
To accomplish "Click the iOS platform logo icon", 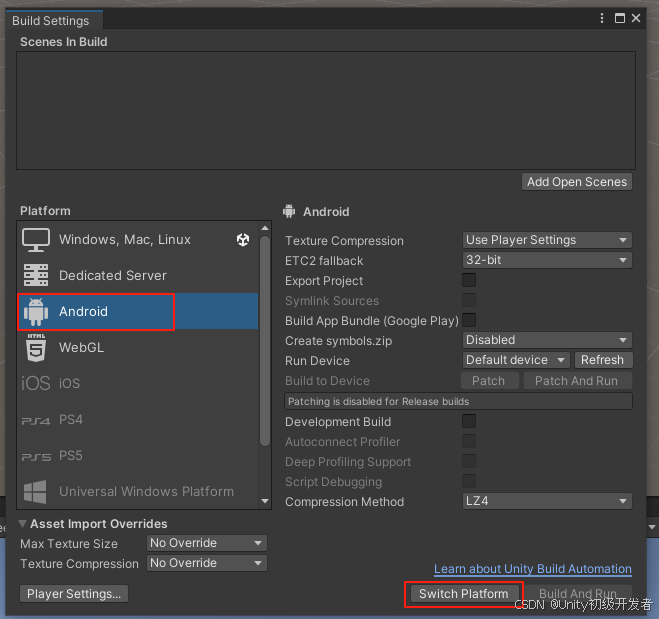I will click(x=36, y=383).
